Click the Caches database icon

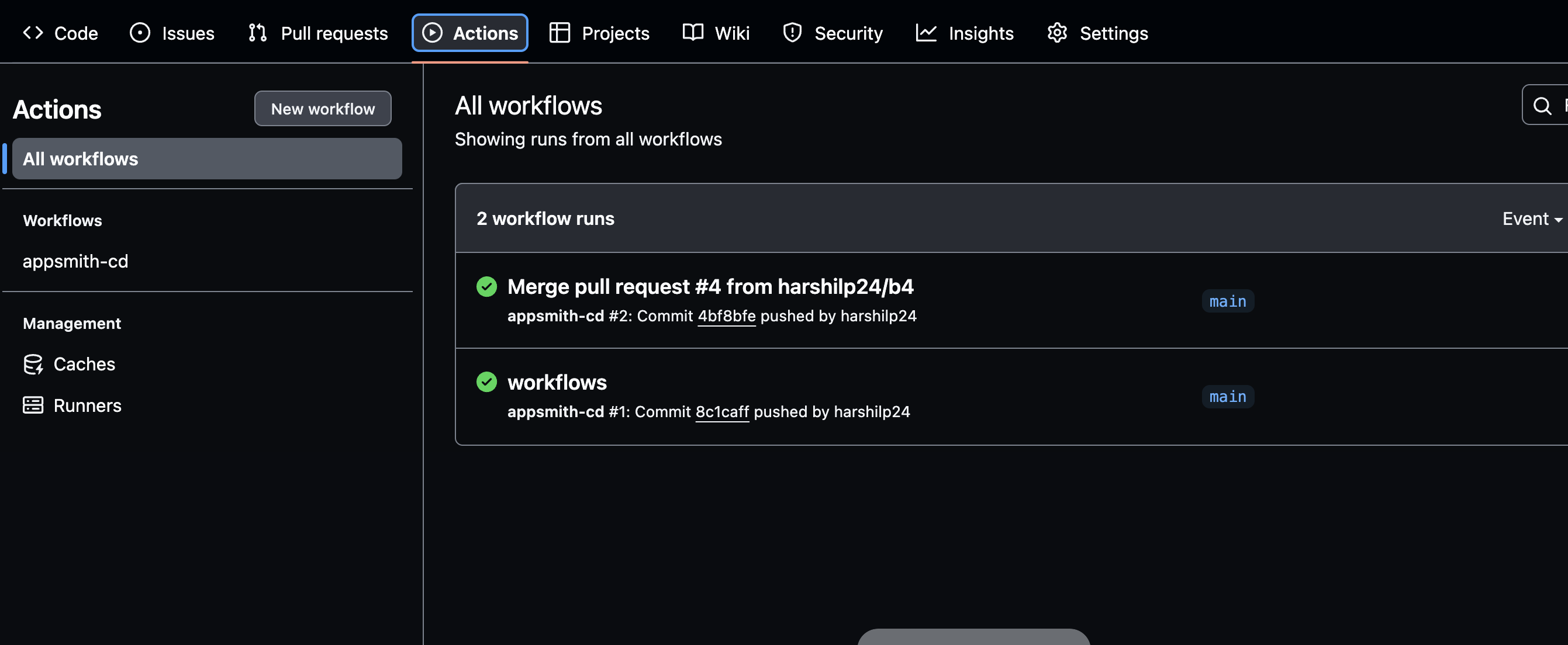point(33,364)
